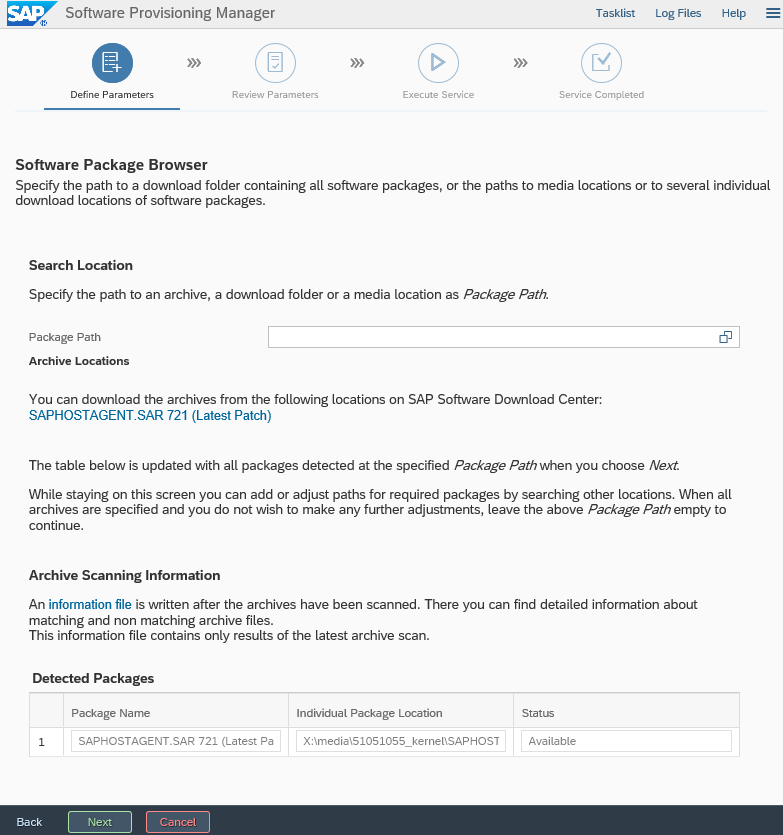The width and height of the screenshot is (783, 835).
Task: Cancel the provisioning process
Action: point(178,822)
